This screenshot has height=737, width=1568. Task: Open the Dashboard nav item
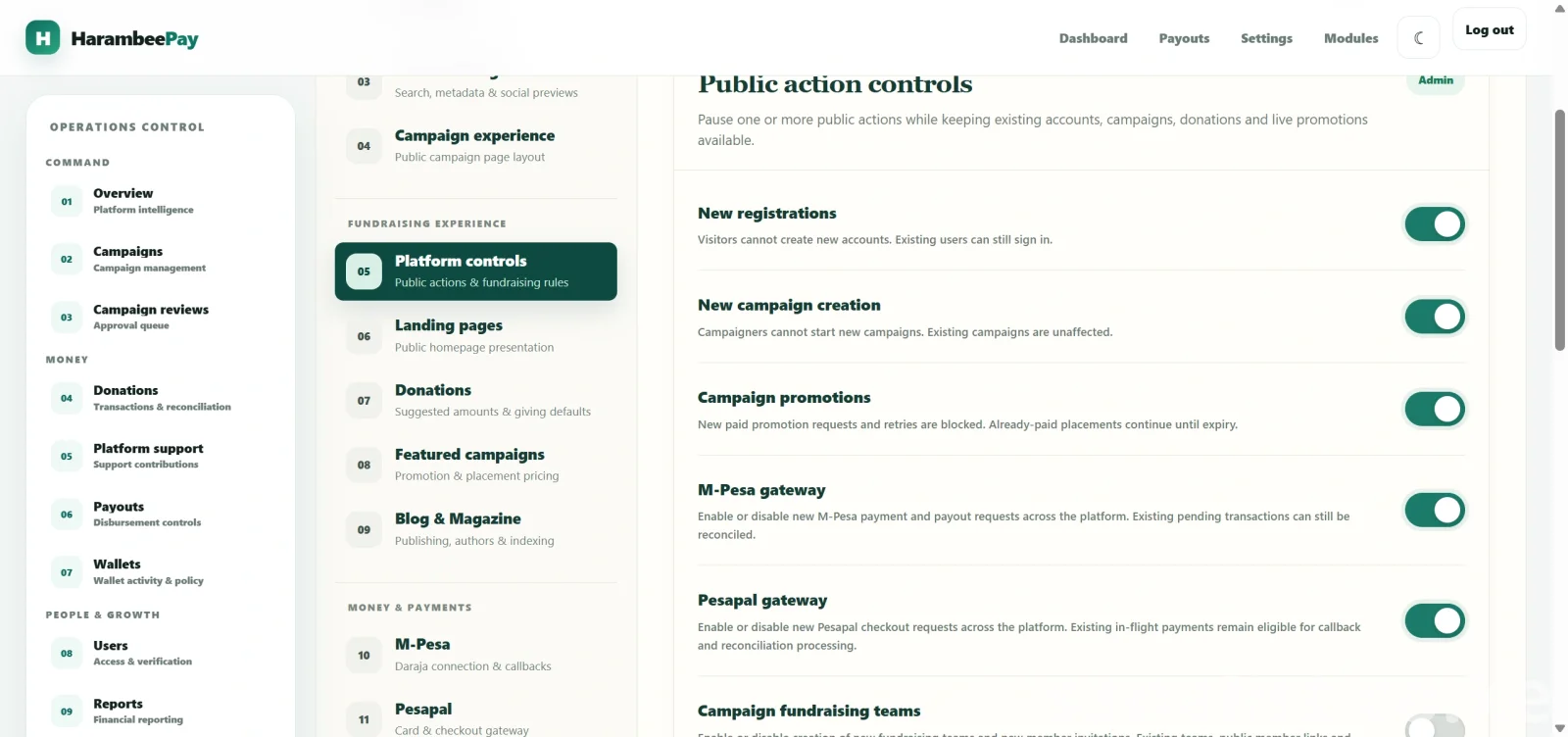(1093, 38)
